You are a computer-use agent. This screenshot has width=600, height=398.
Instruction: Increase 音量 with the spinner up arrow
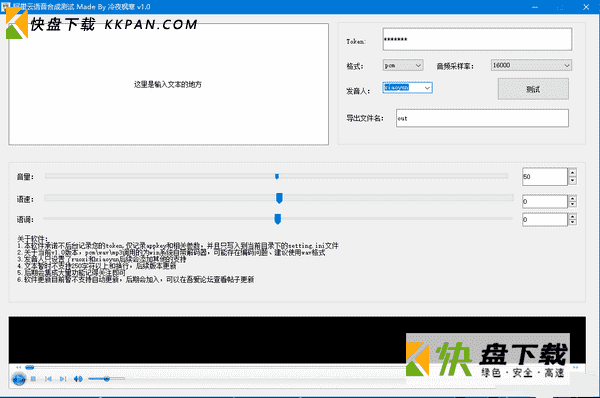(572, 173)
